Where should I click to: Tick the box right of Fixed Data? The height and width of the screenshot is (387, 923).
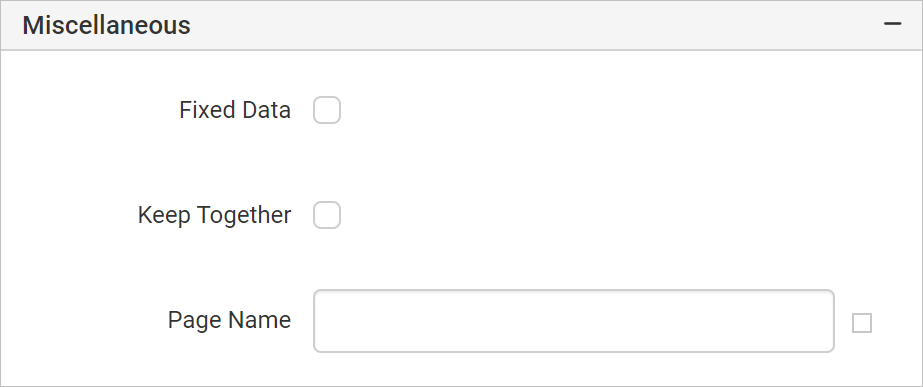click(327, 110)
